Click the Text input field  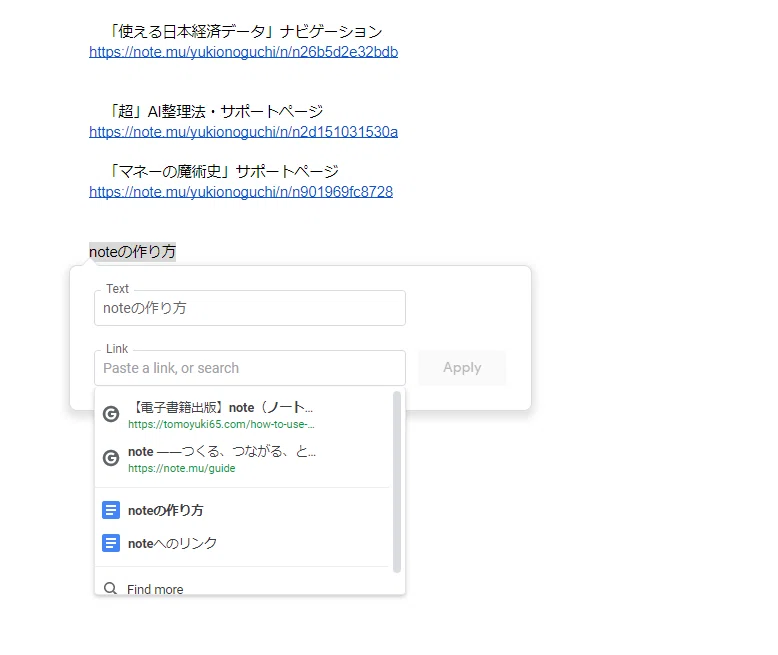(250, 308)
